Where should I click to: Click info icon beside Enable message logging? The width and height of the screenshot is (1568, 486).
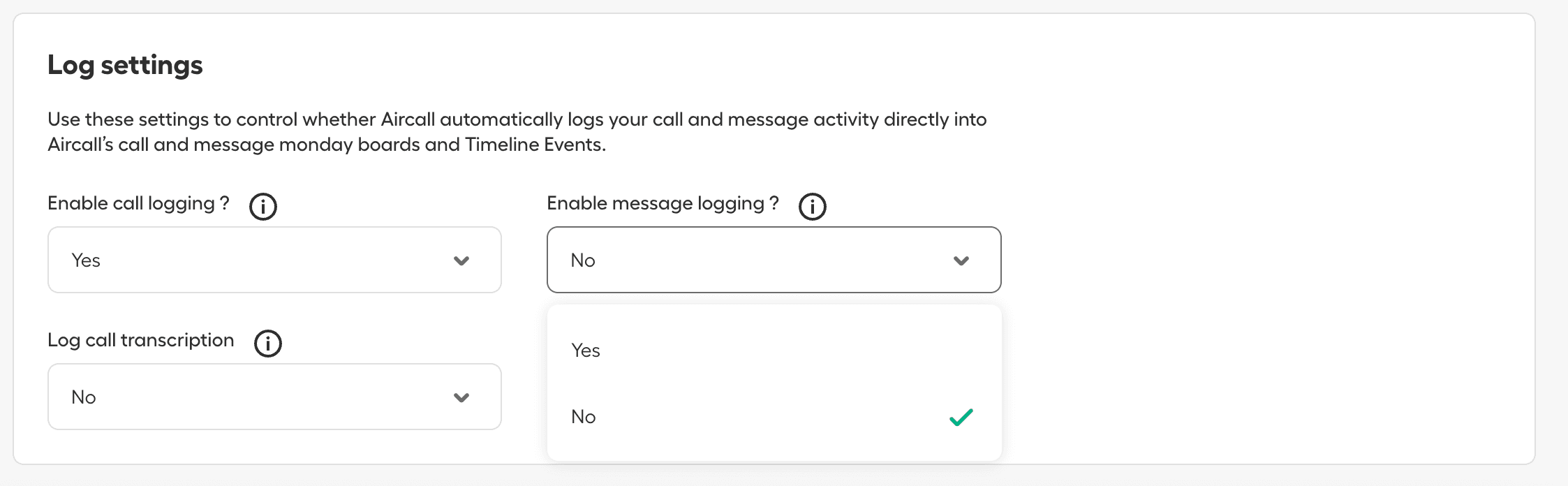(812, 207)
